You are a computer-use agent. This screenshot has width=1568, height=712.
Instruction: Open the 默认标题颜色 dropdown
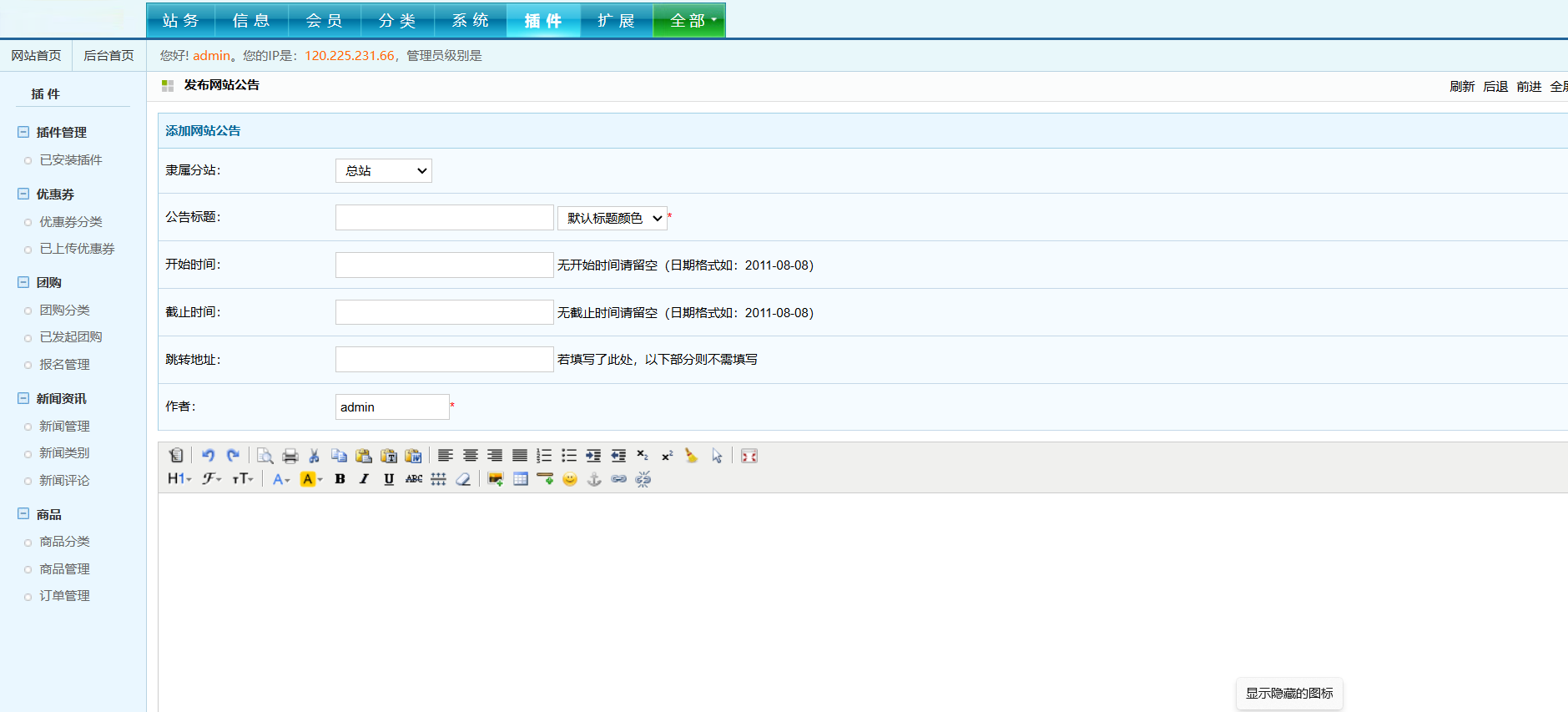pos(613,218)
